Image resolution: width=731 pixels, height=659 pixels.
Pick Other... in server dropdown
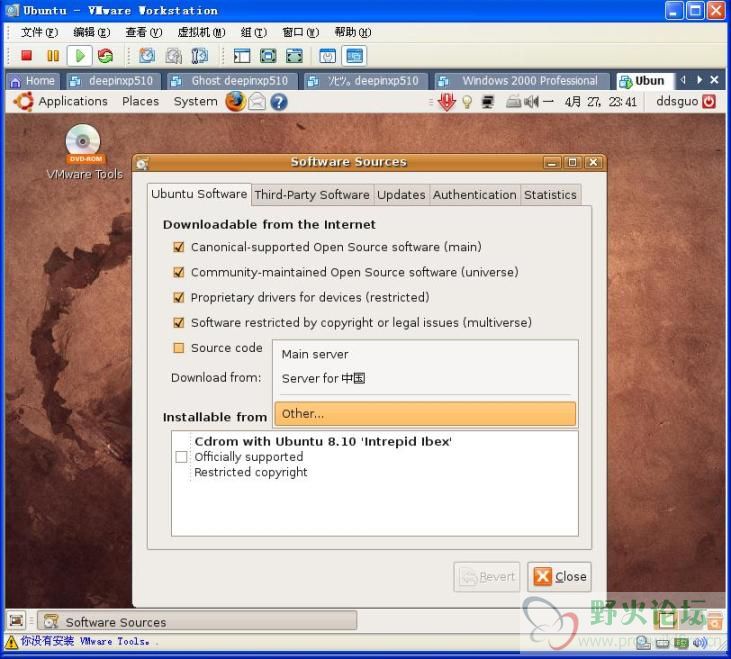(x=425, y=413)
